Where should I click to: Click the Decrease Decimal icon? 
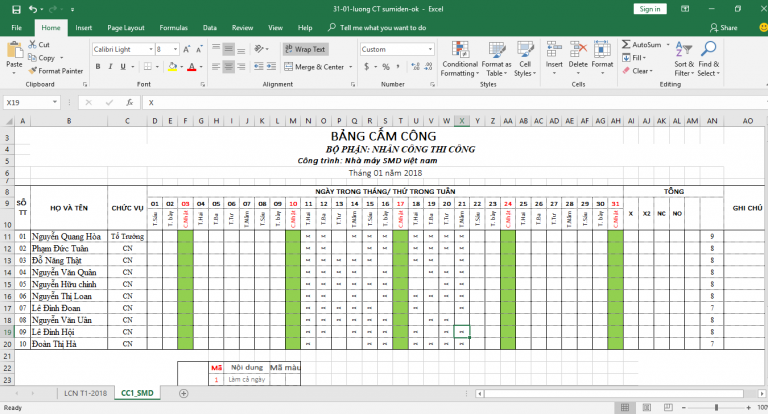coord(429,67)
